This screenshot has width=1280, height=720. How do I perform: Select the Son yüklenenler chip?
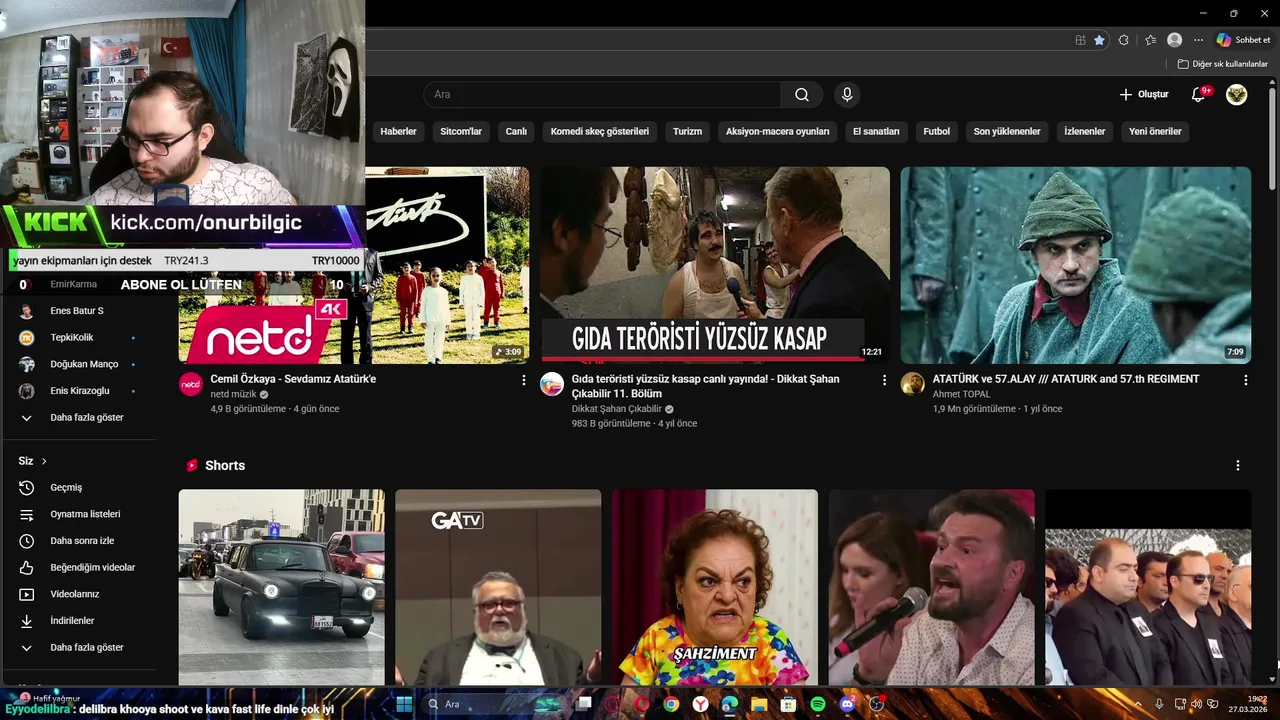pyautogui.click(x=1007, y=131)
